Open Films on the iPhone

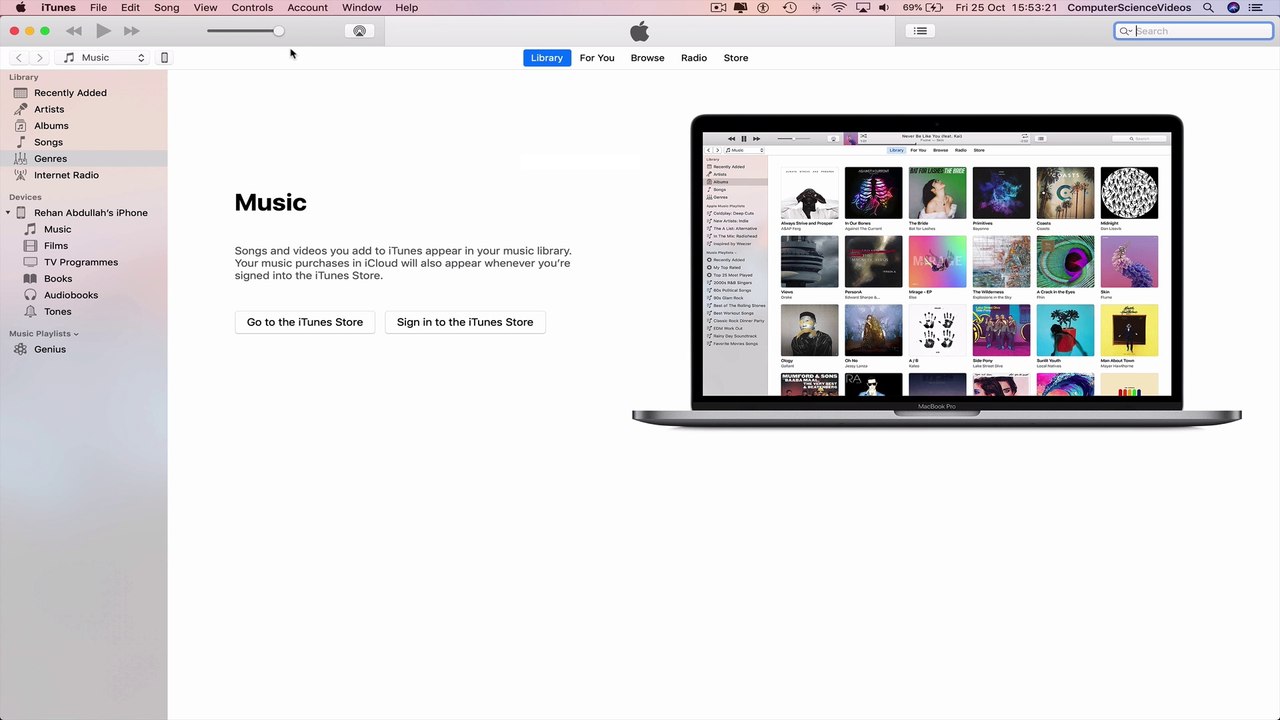coord(84,246)
